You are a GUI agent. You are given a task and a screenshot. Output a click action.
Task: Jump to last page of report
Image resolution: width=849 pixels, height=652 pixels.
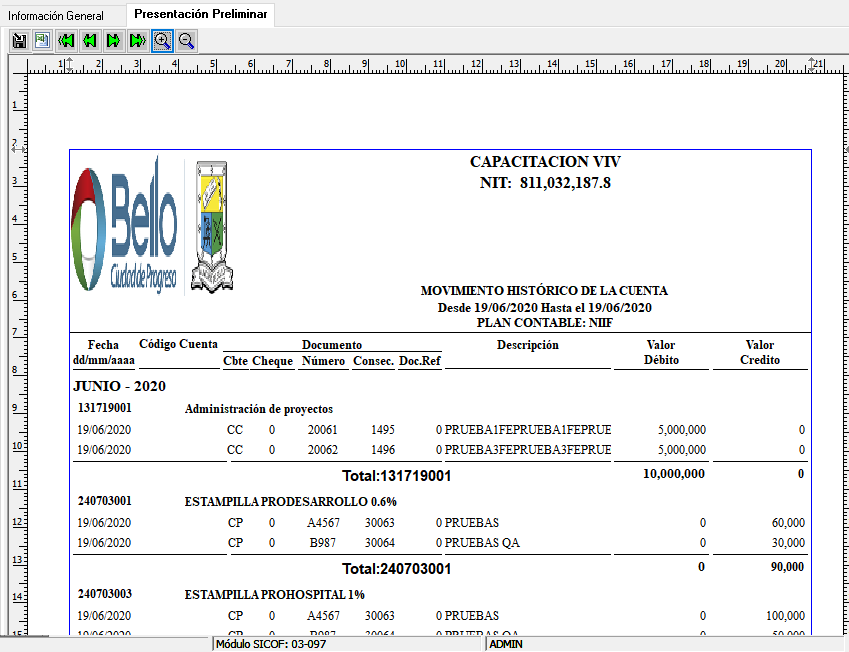pos(137,41)
